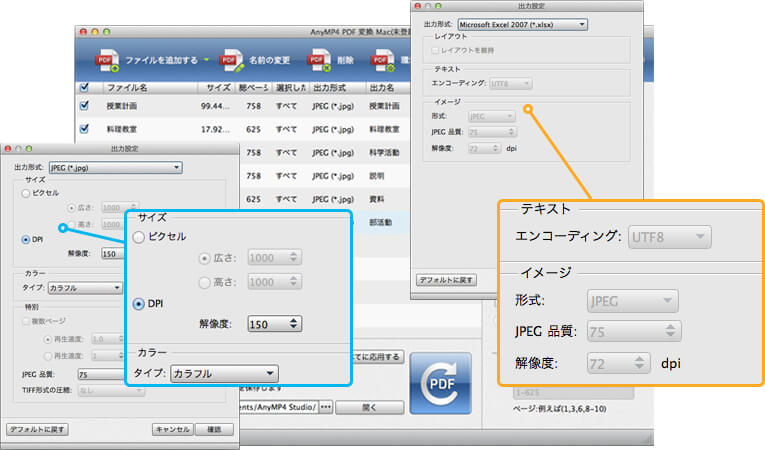Screen dimensions: 765x450
Task: Click デフォルトに戻す in the Excel settings dialog
Action: (x=446, y=280)
